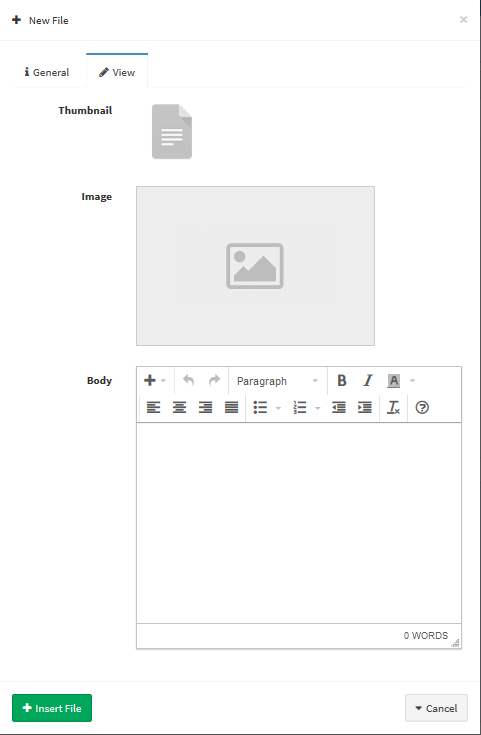Redo the last action

coord(214,381)
